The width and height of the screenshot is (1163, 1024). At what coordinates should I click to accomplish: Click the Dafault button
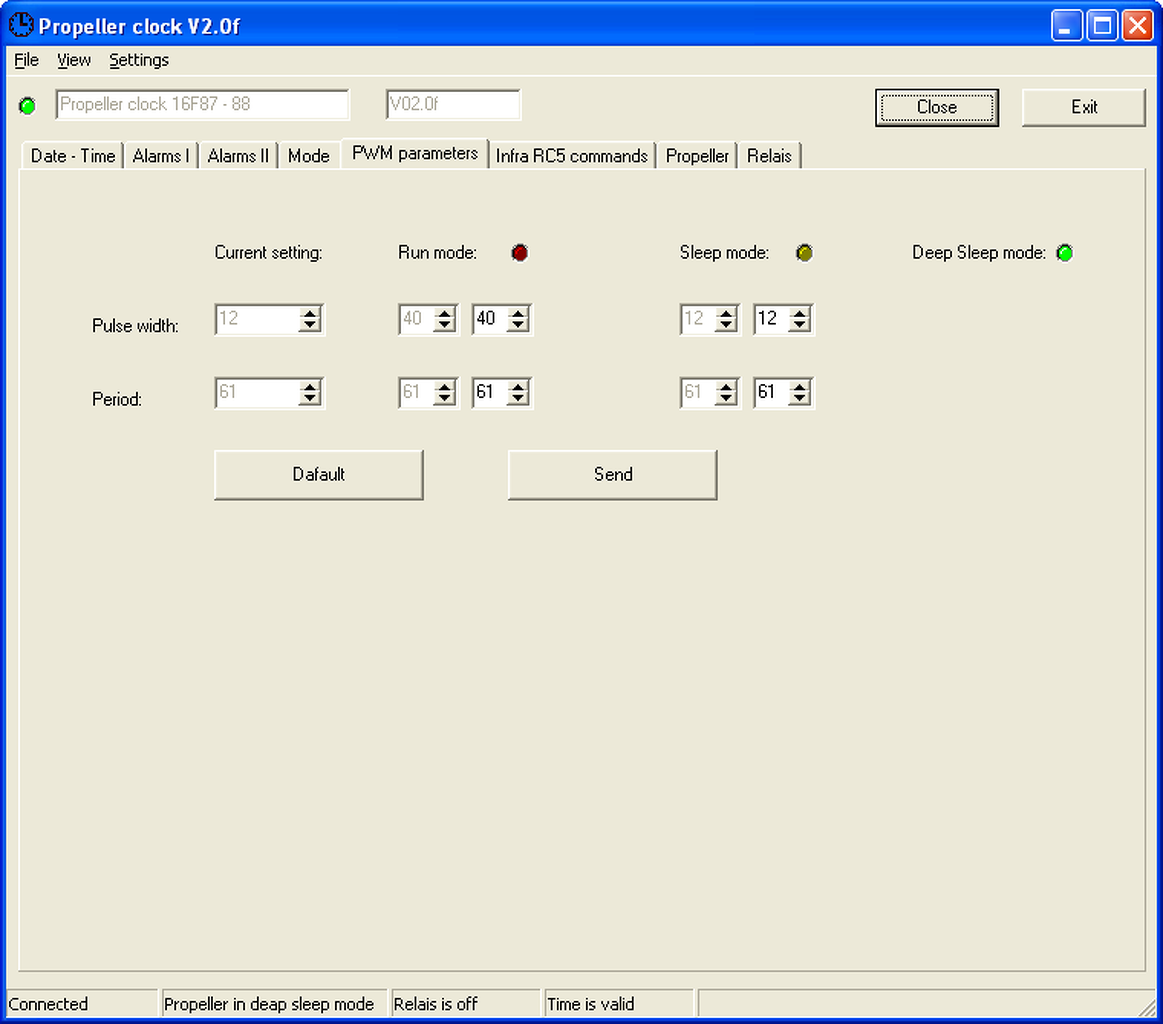pos(319,475)
